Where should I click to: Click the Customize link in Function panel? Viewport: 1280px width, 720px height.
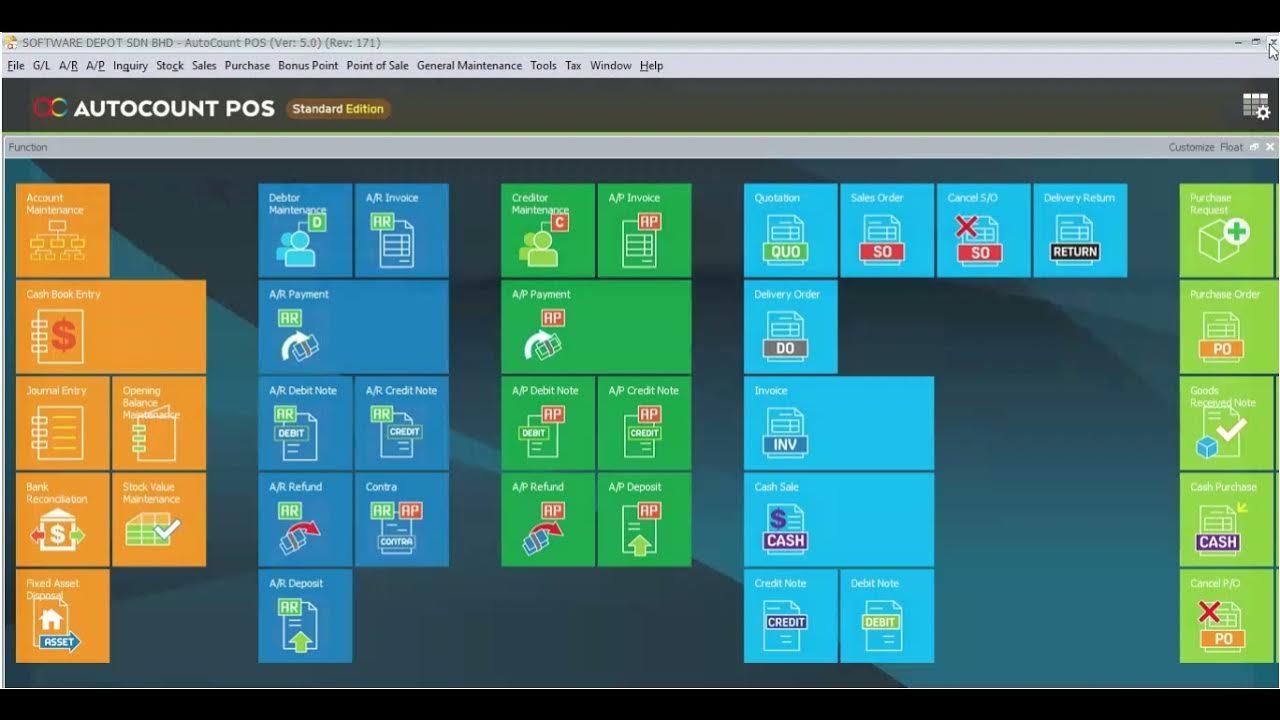tap(1191, 147)
